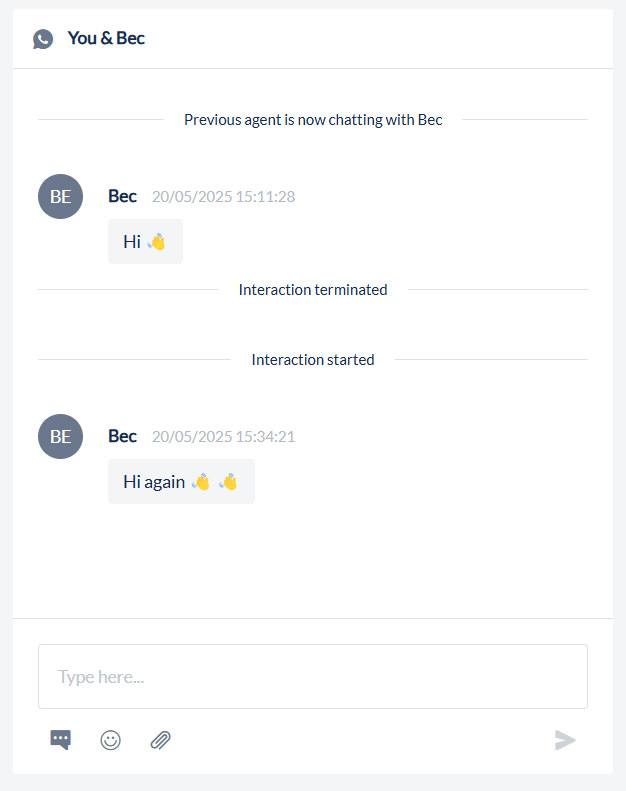
Task: Click "Previous agent is now chatting with Bec" notice
Action: (313, 120)
